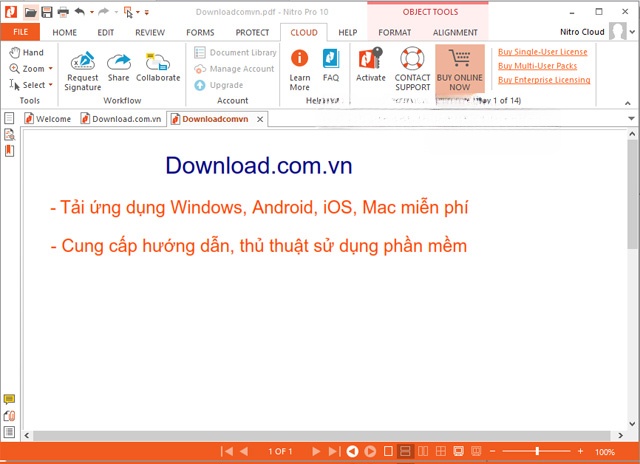This screenshot has width=640, height=464.
Task: Close the Downloadcomvn document tab
Action: point(260,119)
